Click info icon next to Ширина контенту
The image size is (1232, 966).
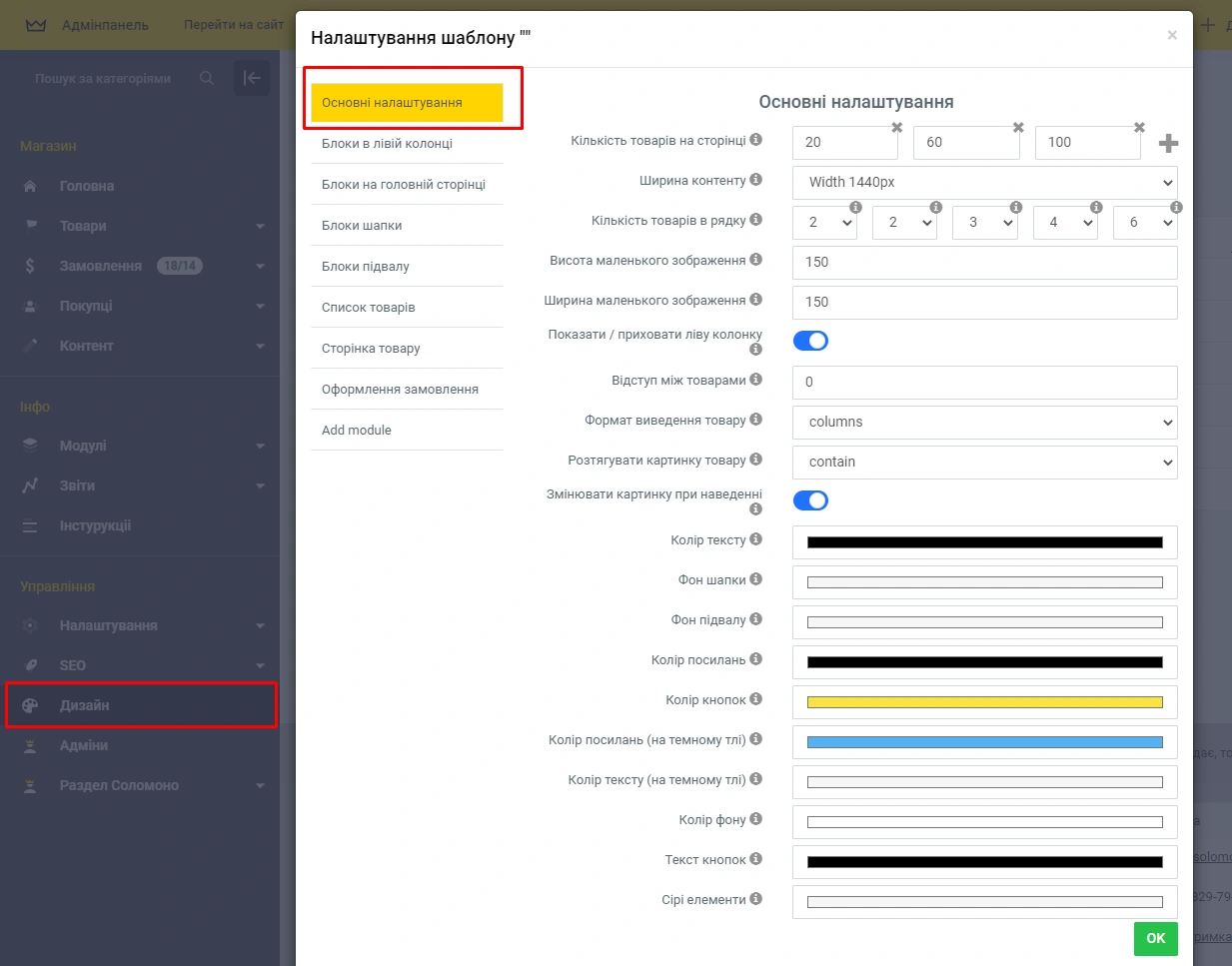coord(755,180)
